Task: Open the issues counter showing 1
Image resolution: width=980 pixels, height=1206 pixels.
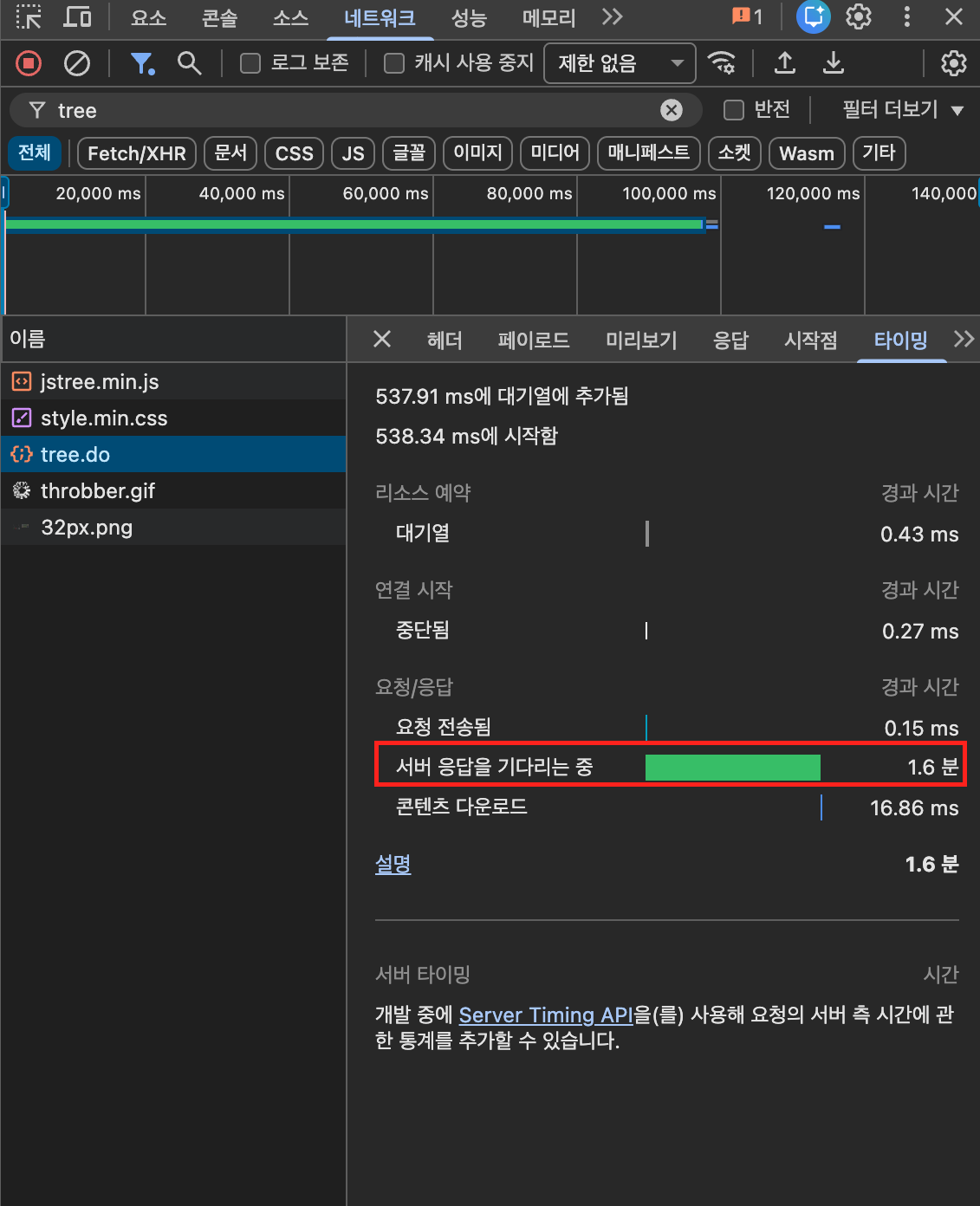Action: tap(747, 16)
